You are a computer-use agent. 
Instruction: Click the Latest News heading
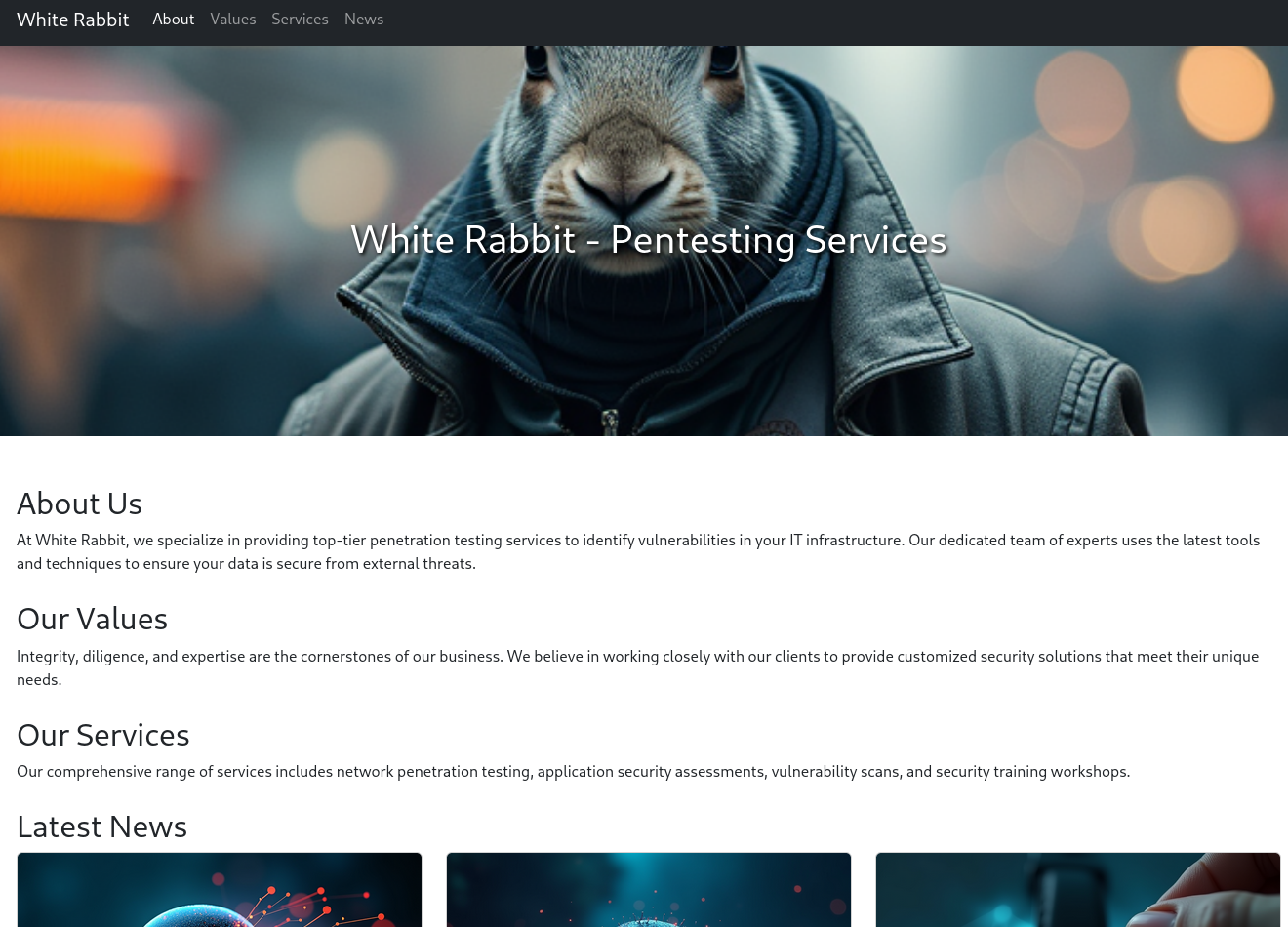101,828
